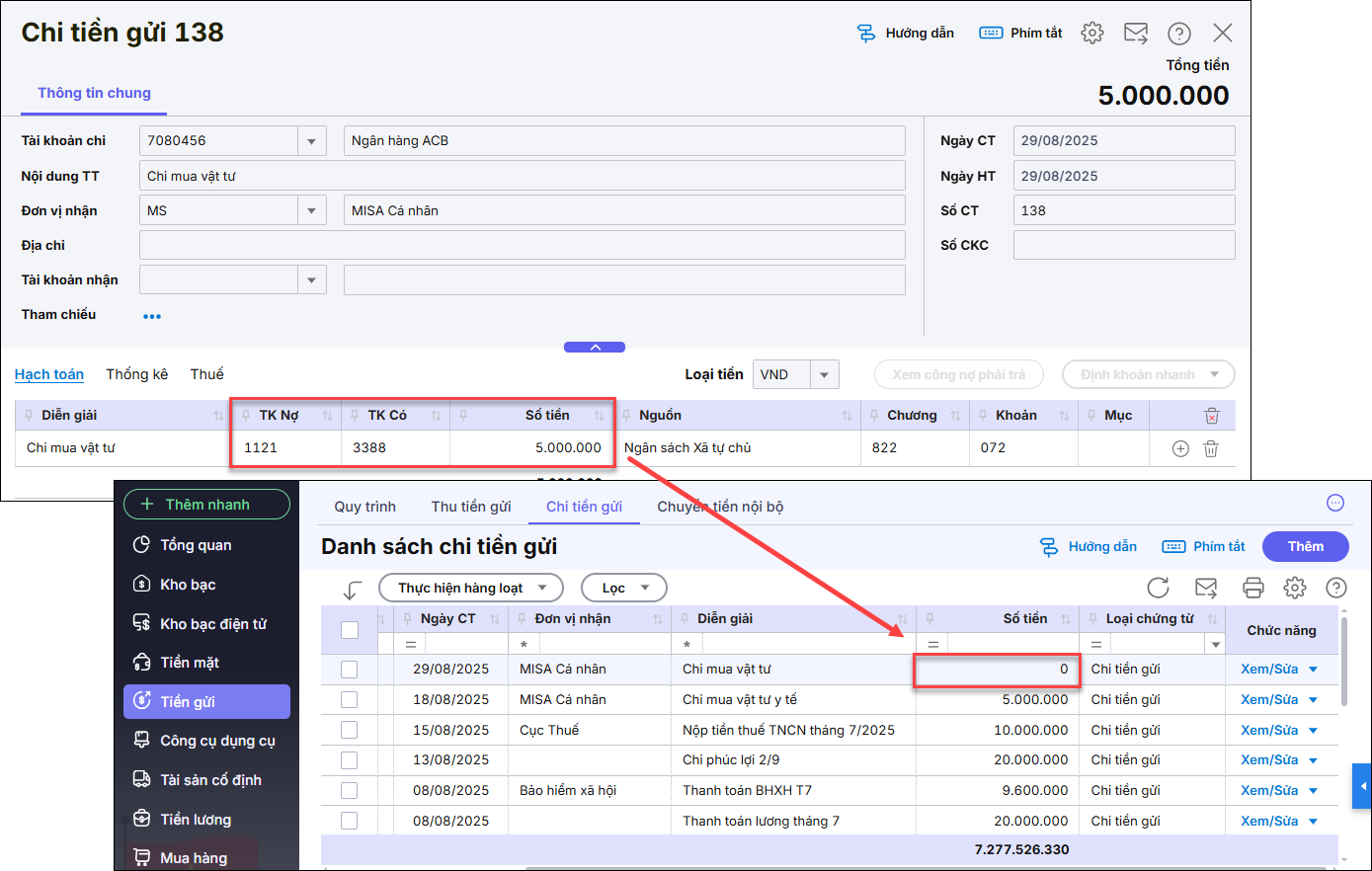Tick the select-all checkbox in list header

(x=350, y=630)
